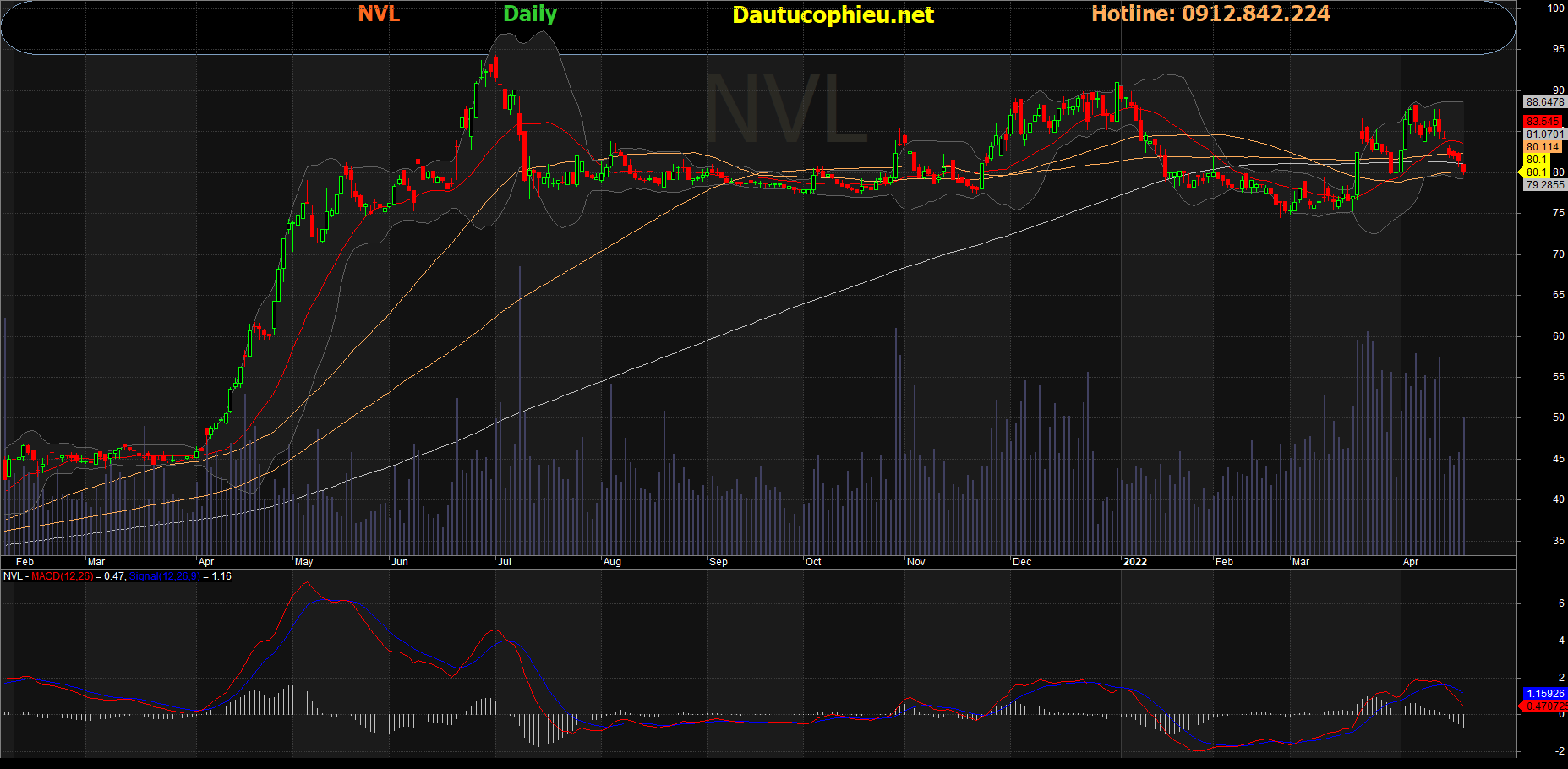Click the Hotline 0912.842.224 text

tap(1210, 14)
